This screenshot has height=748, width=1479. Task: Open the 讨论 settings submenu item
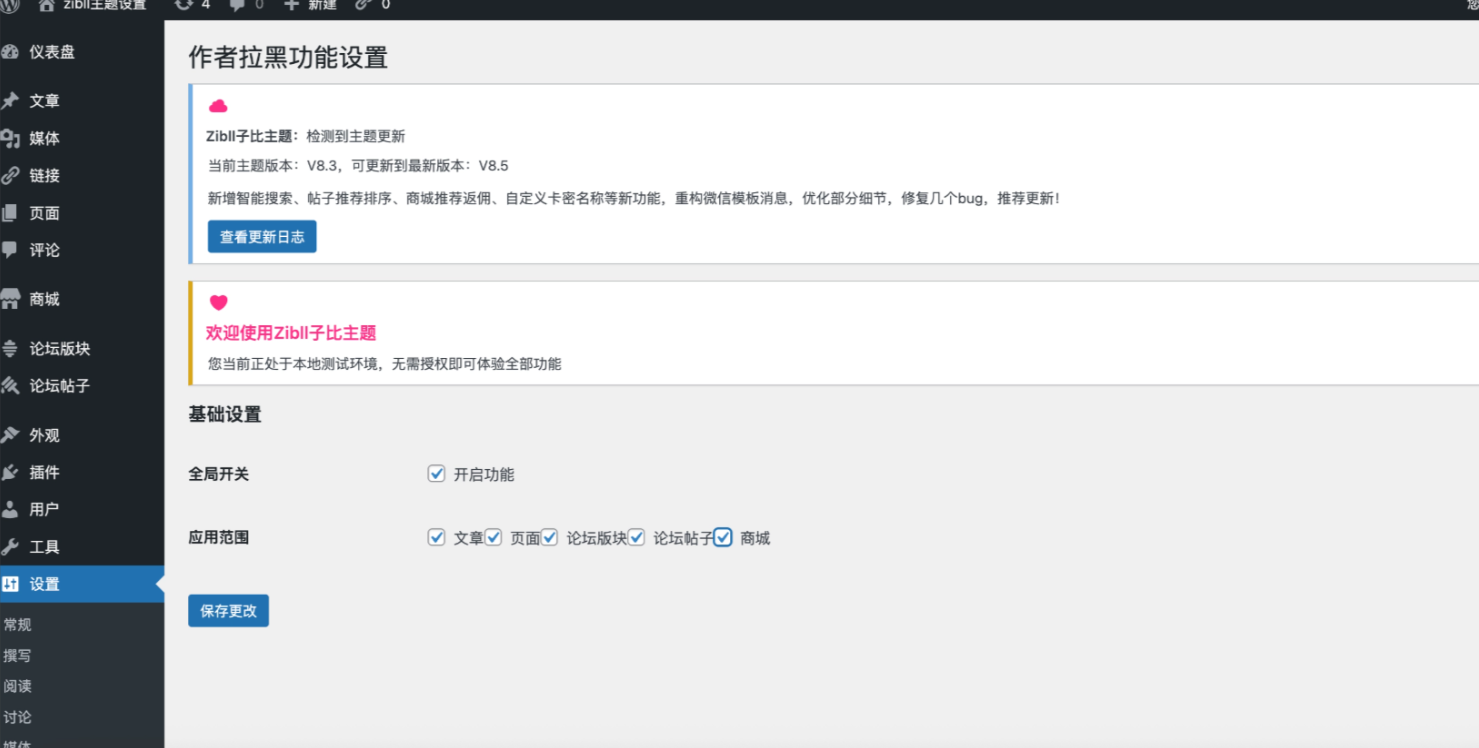tap(18, 717)
